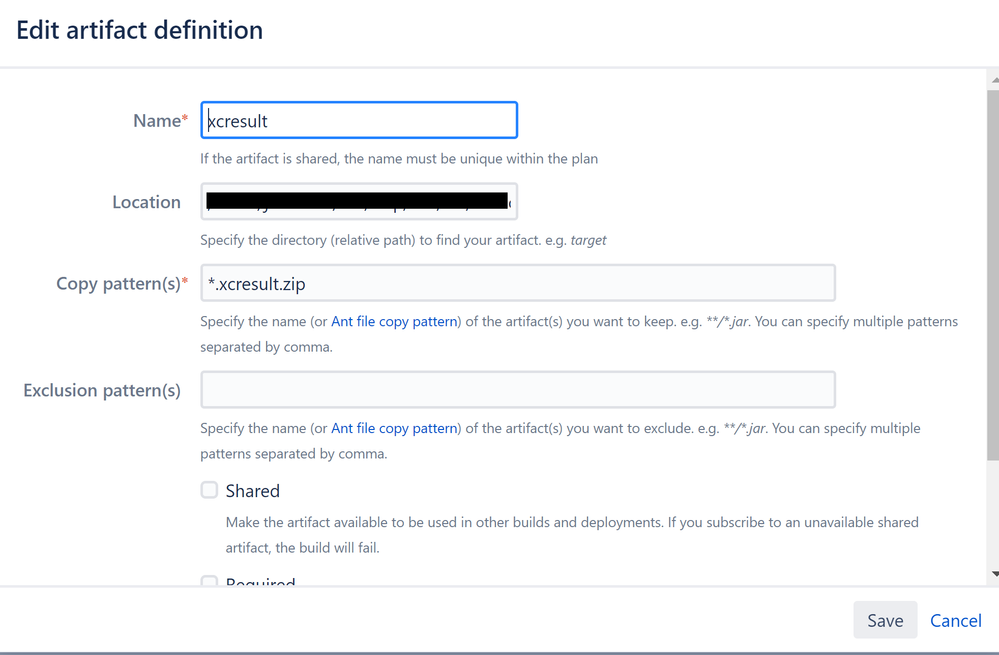999x655 pixels.
Task: Click the Exclusion pattern(s) label
Action: pyautogui.click(x=101, y=390)
